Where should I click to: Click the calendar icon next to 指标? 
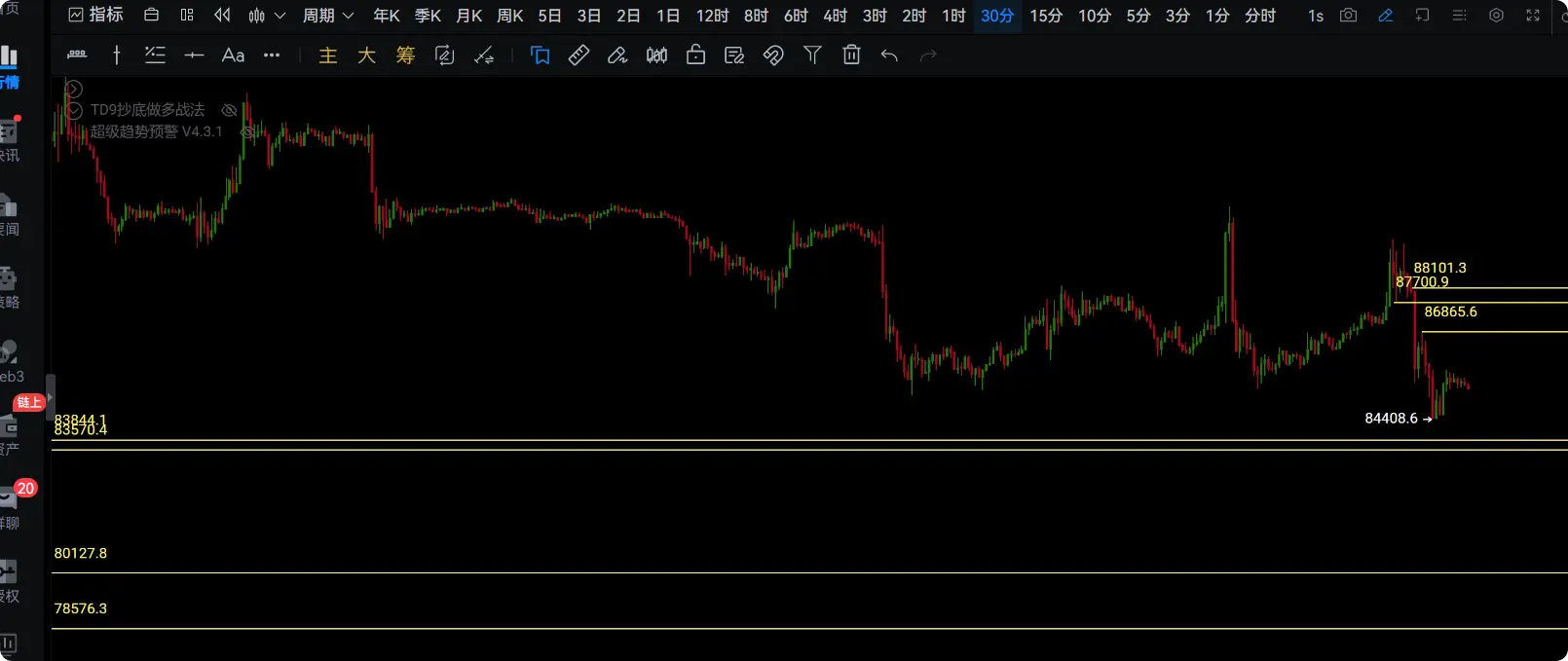point(151,16)
